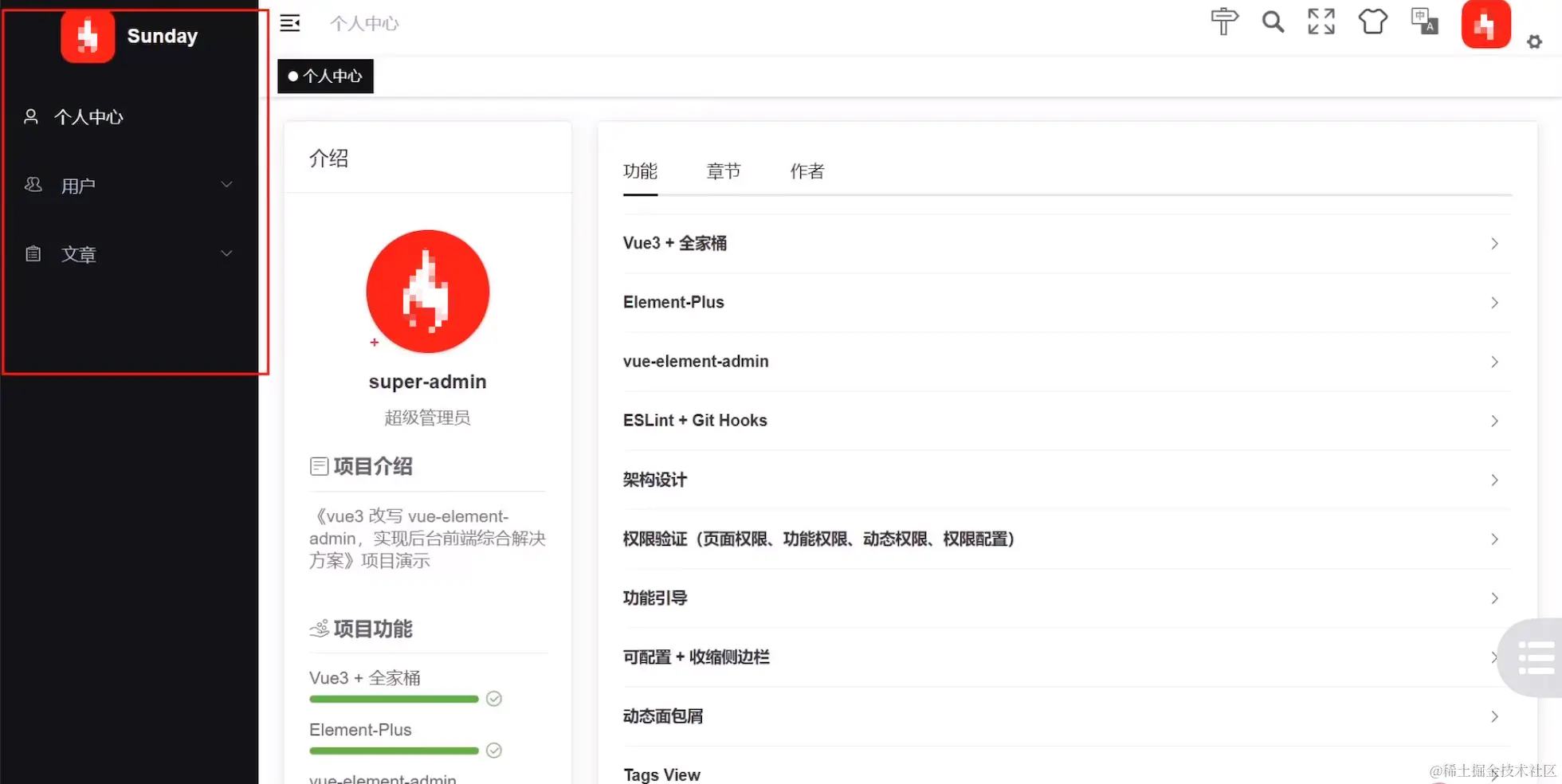Screen dimensions: 1562x784
Task: Expand the Vue3 + 全家桶 row arrow
Action: point(1494,244)
